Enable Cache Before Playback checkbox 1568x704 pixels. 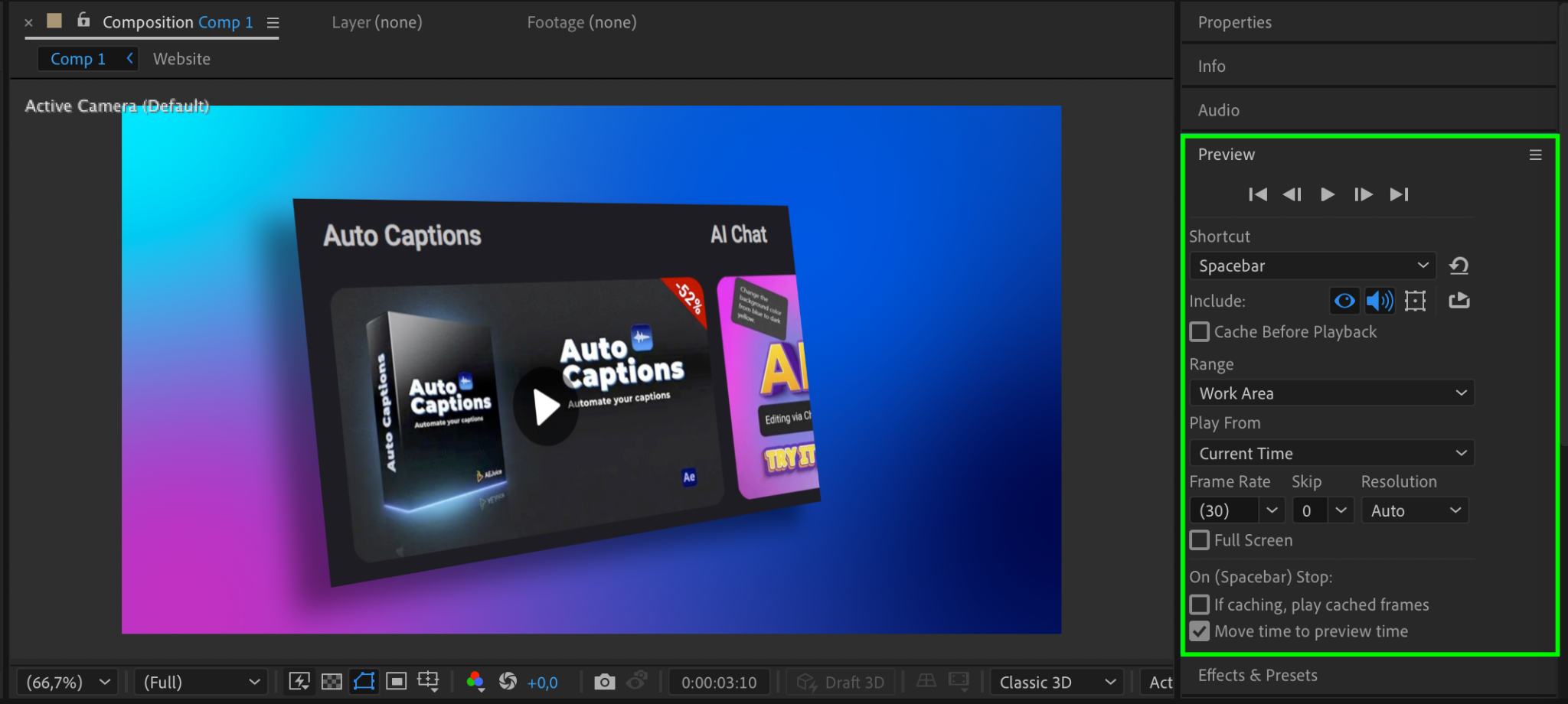coord(1200,332)
